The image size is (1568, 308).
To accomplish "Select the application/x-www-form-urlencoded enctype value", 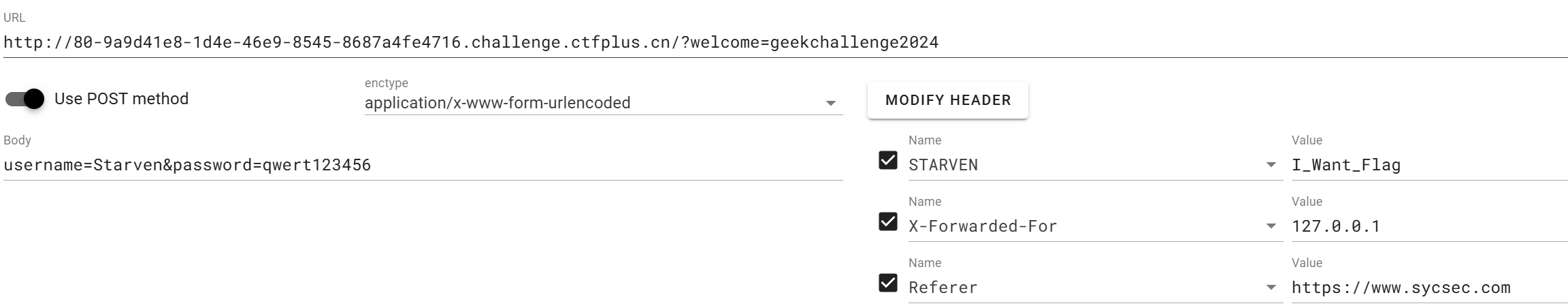I will (x=497, y=103).
